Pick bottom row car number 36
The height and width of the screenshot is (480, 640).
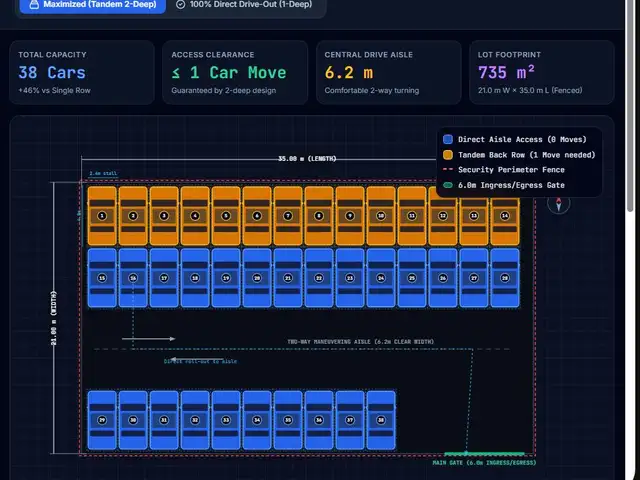[x=319, y=420]
